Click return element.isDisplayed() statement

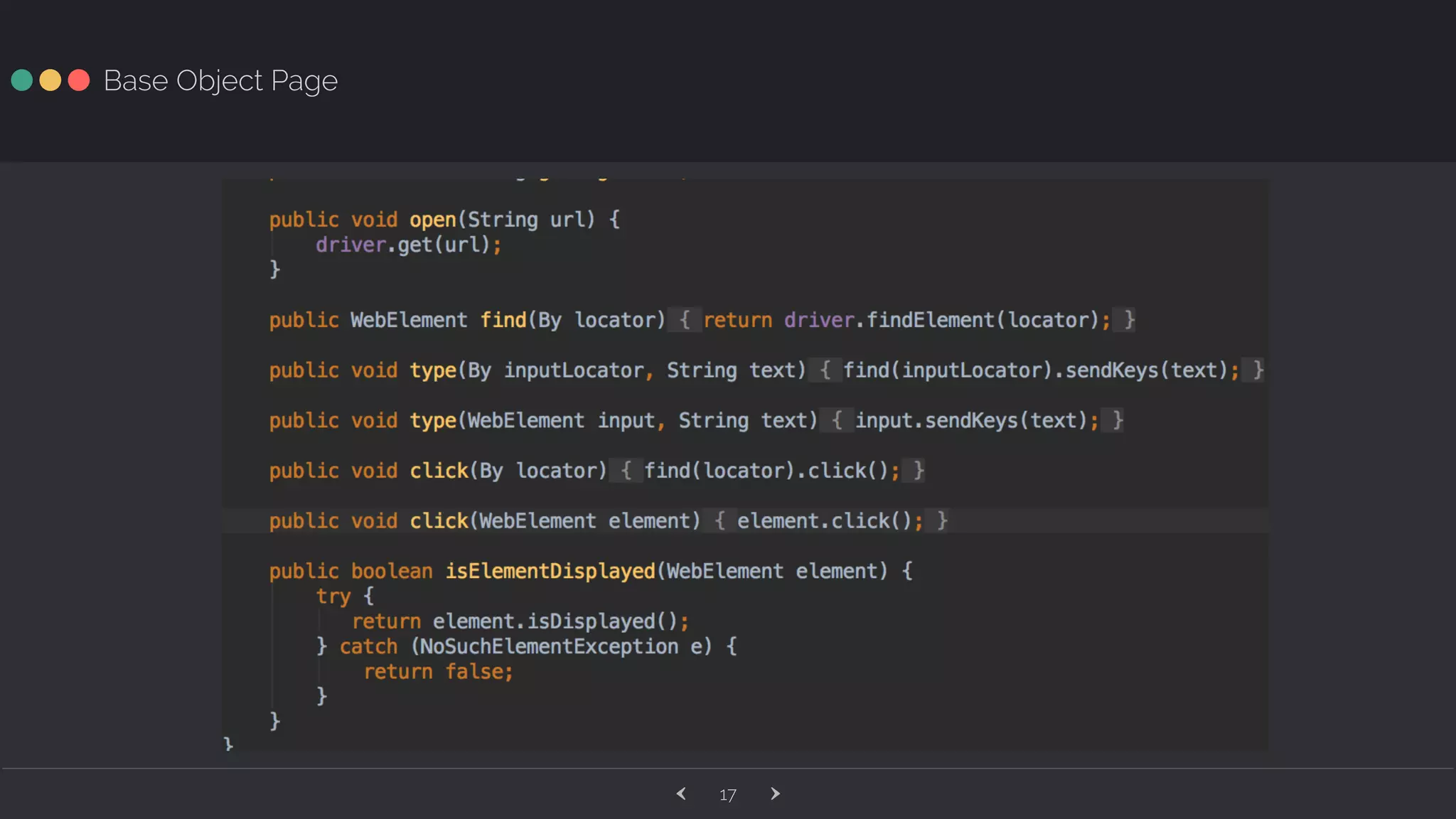click(x=520, y=621)
